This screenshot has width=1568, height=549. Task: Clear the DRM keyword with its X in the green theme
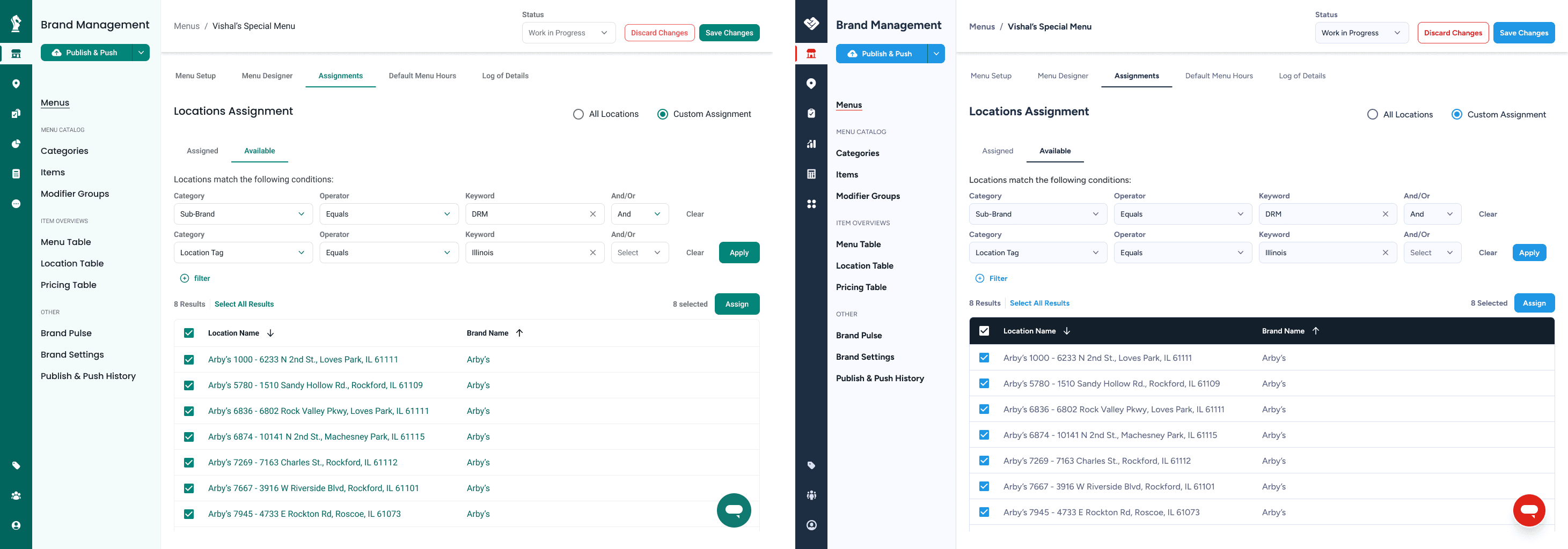click(593, 214)
